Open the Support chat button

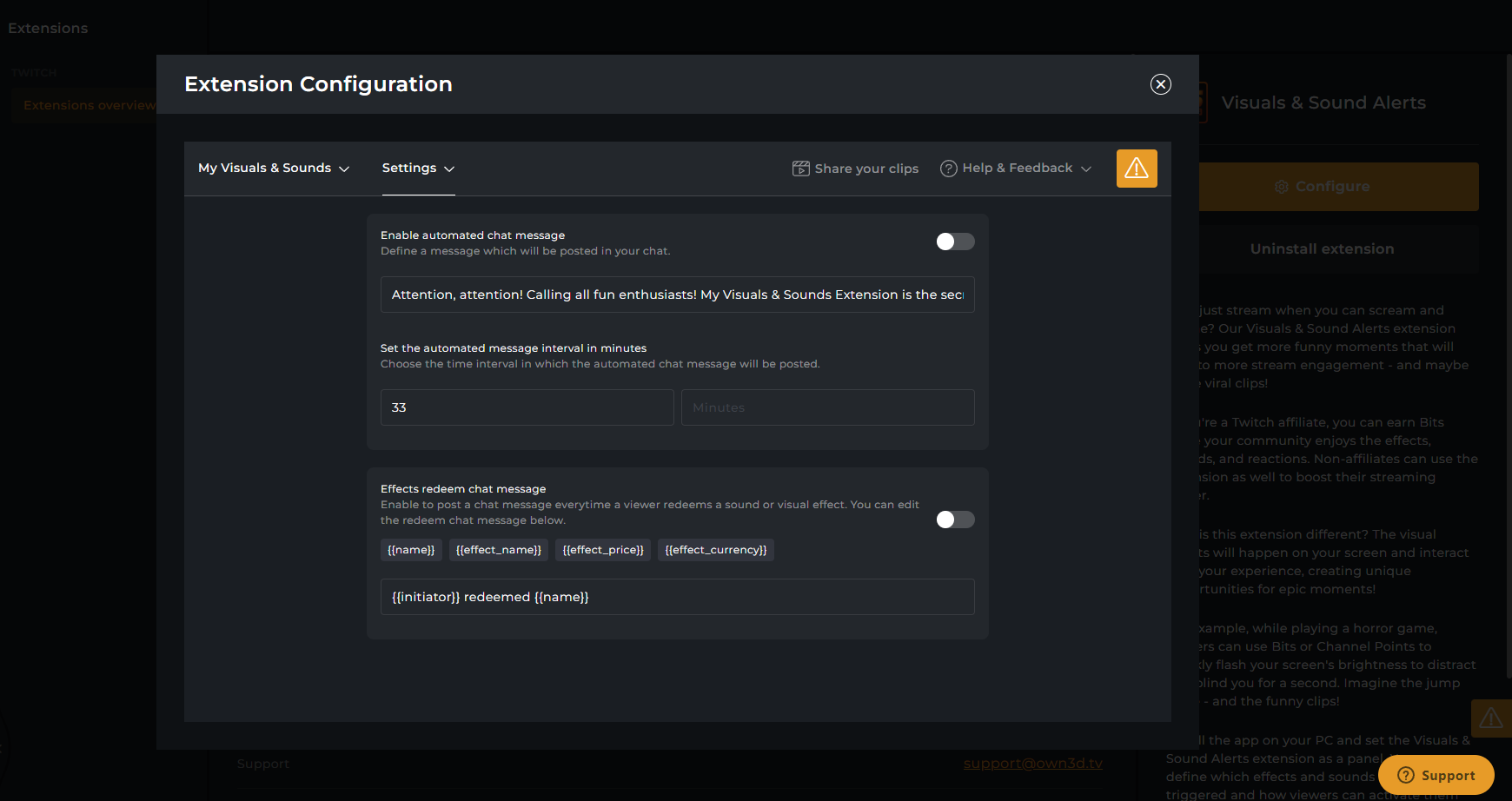click(x=1436, y=775)
